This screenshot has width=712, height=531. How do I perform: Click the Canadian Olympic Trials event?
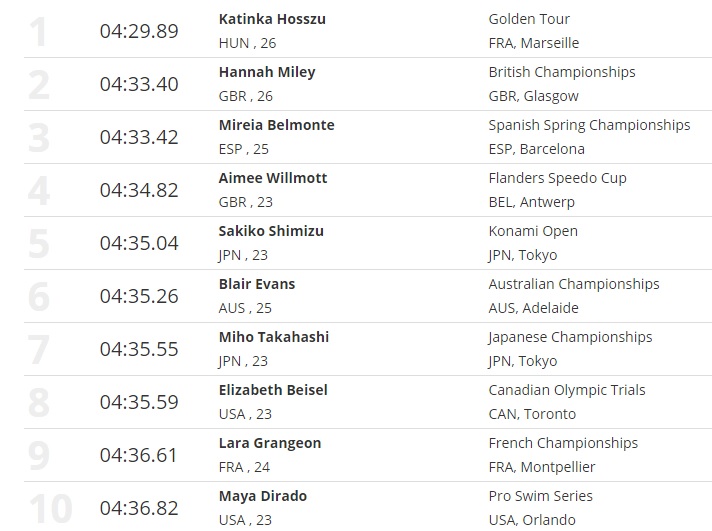pos(567,390)
